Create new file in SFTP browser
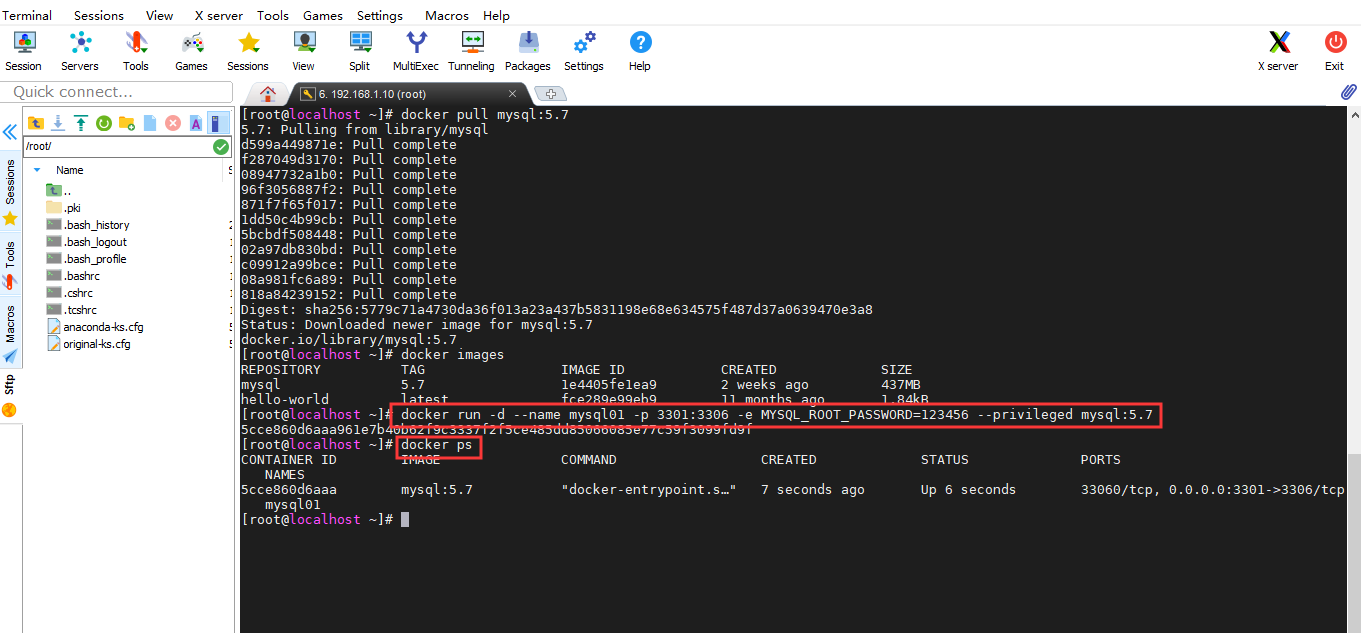 tap(150, 123)
